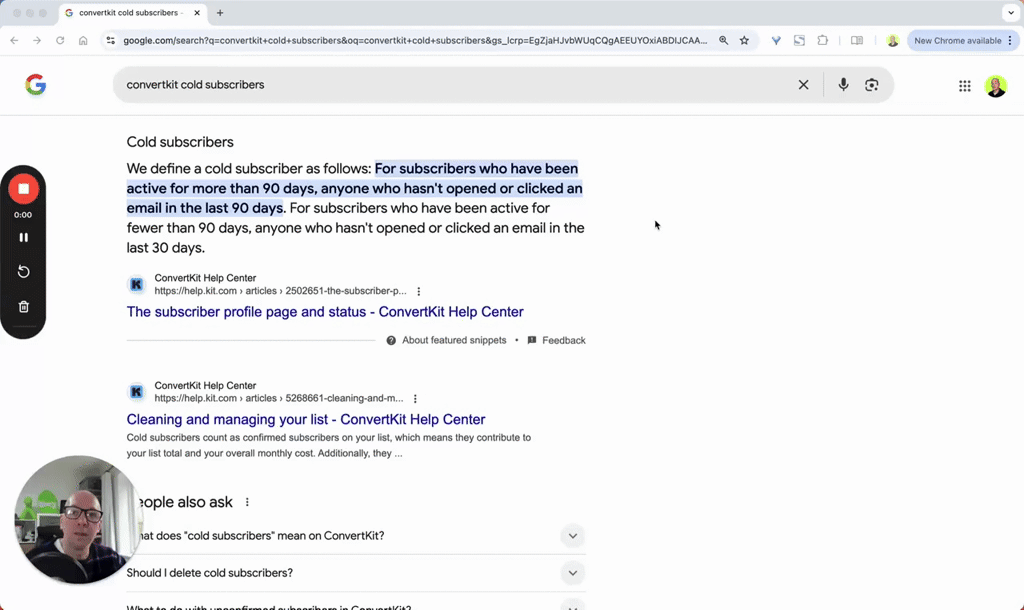Reload the Google search page
Viewport: 1024px width, 610px height.
(x=60, y=40)
